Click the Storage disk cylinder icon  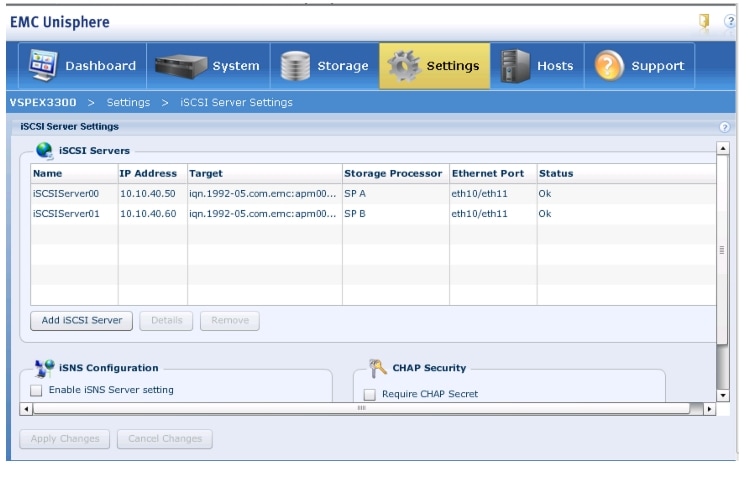295,66
